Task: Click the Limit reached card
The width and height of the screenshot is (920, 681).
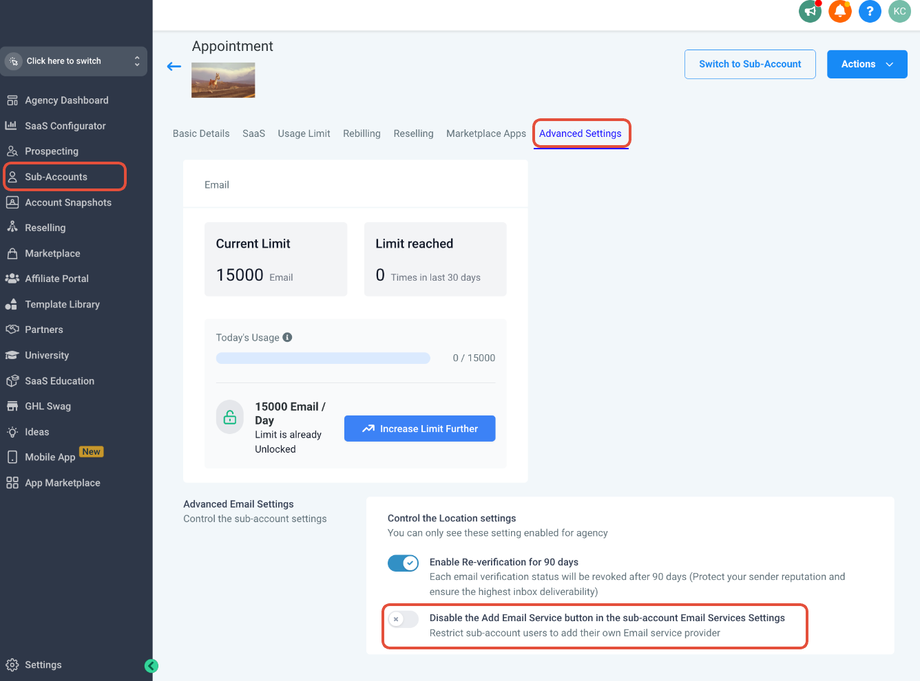Action: click(435, 259)
